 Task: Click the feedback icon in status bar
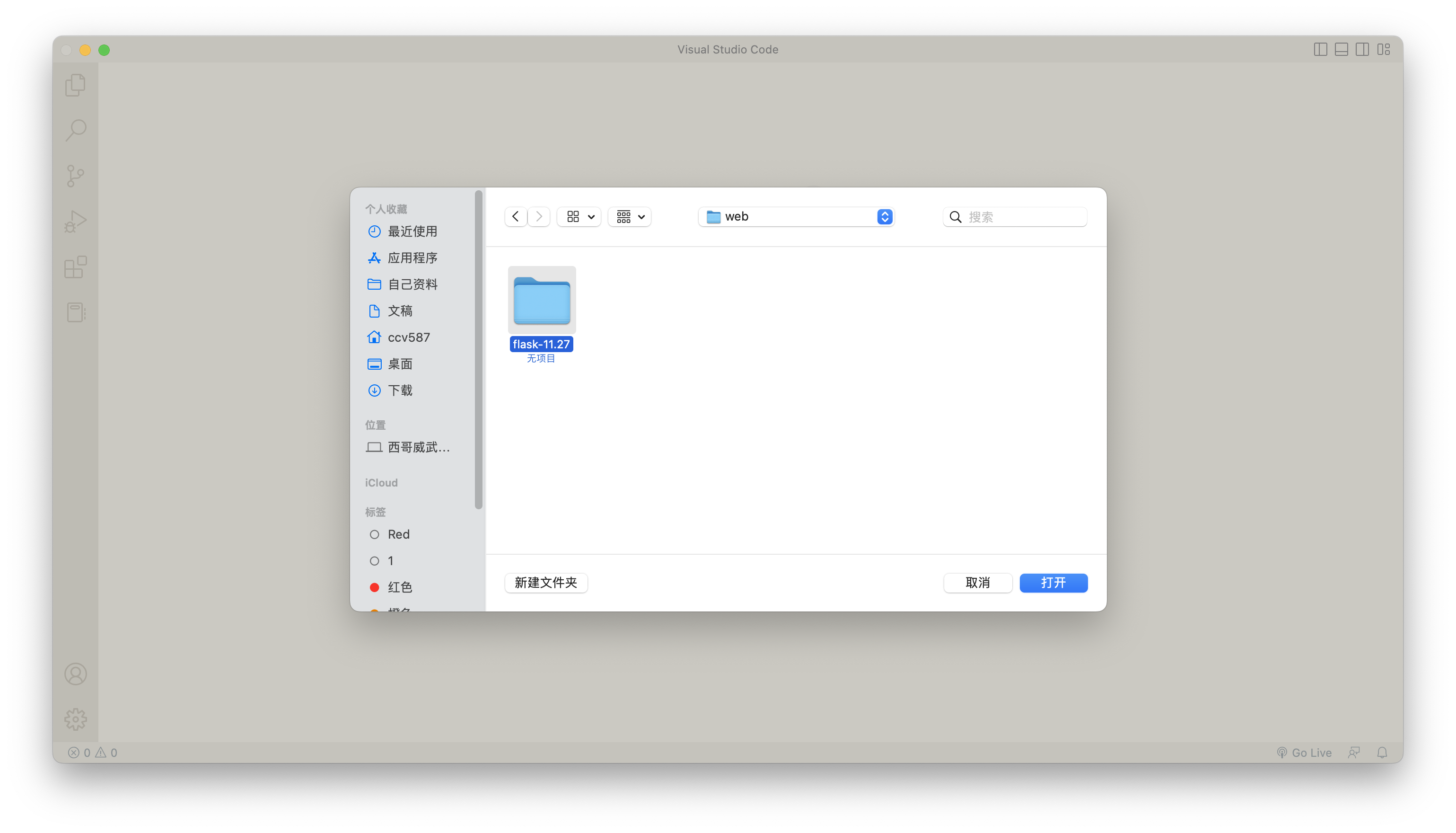(x=1354, y=753)
